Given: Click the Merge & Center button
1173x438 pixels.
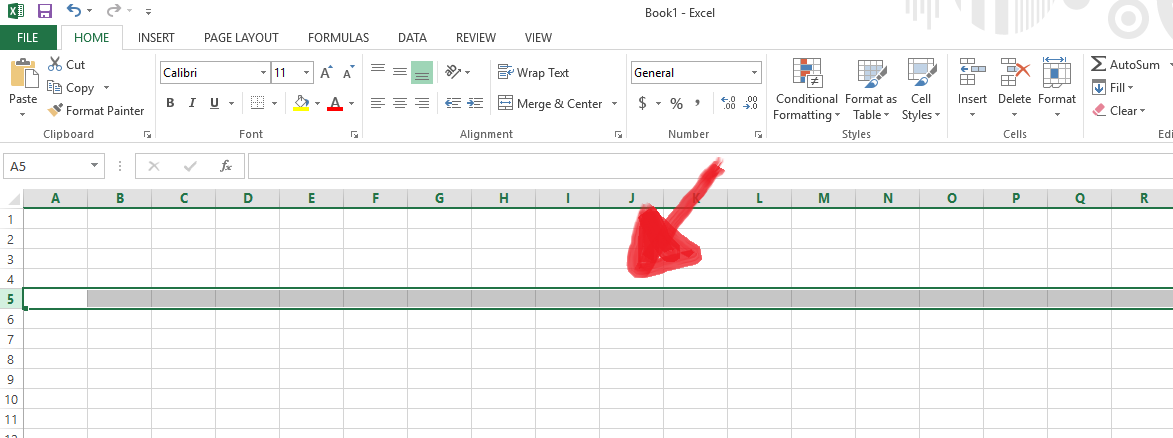Looking at the screenshot, I should point(550,103).
